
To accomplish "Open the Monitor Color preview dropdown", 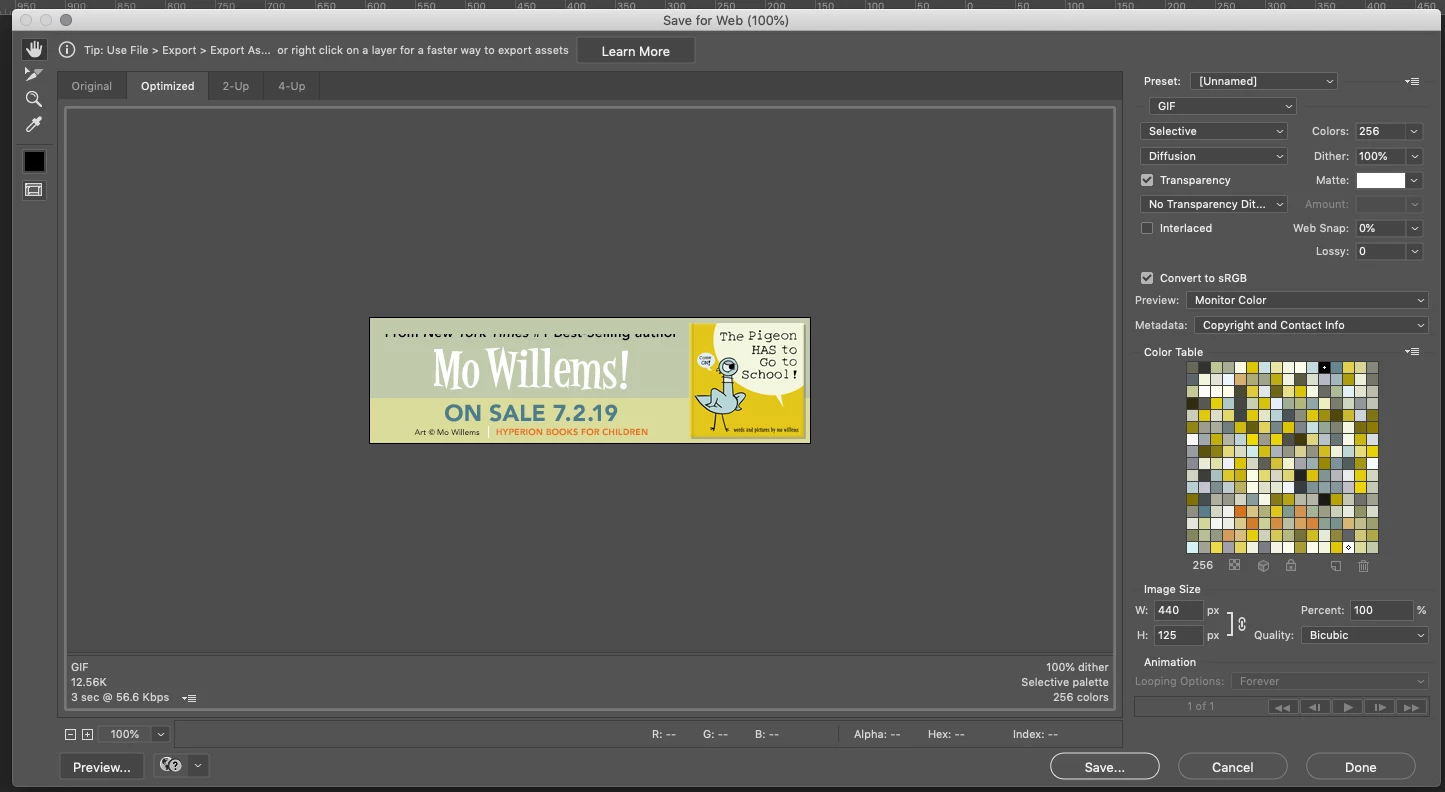I will click(x=1307, y=300).
